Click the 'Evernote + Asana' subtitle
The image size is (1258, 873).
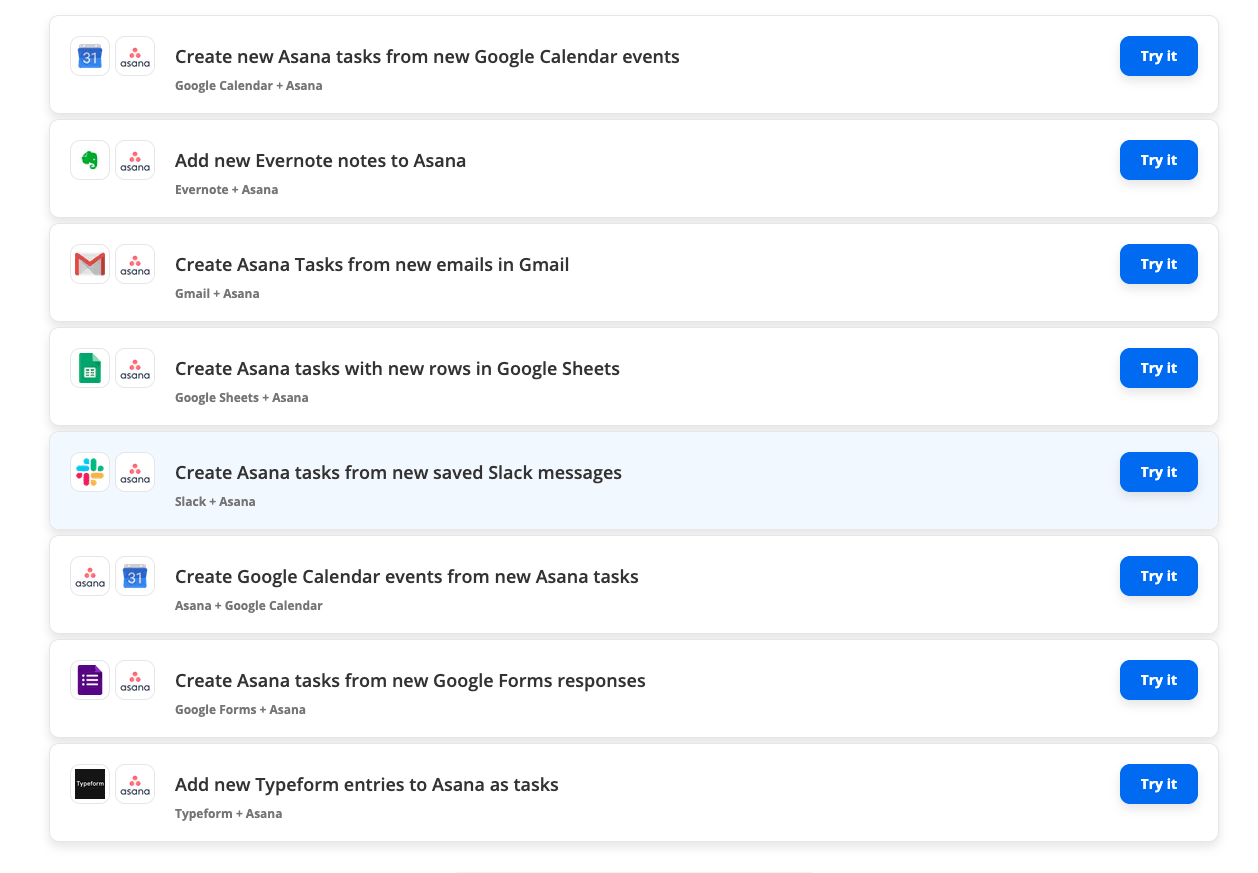227,190
